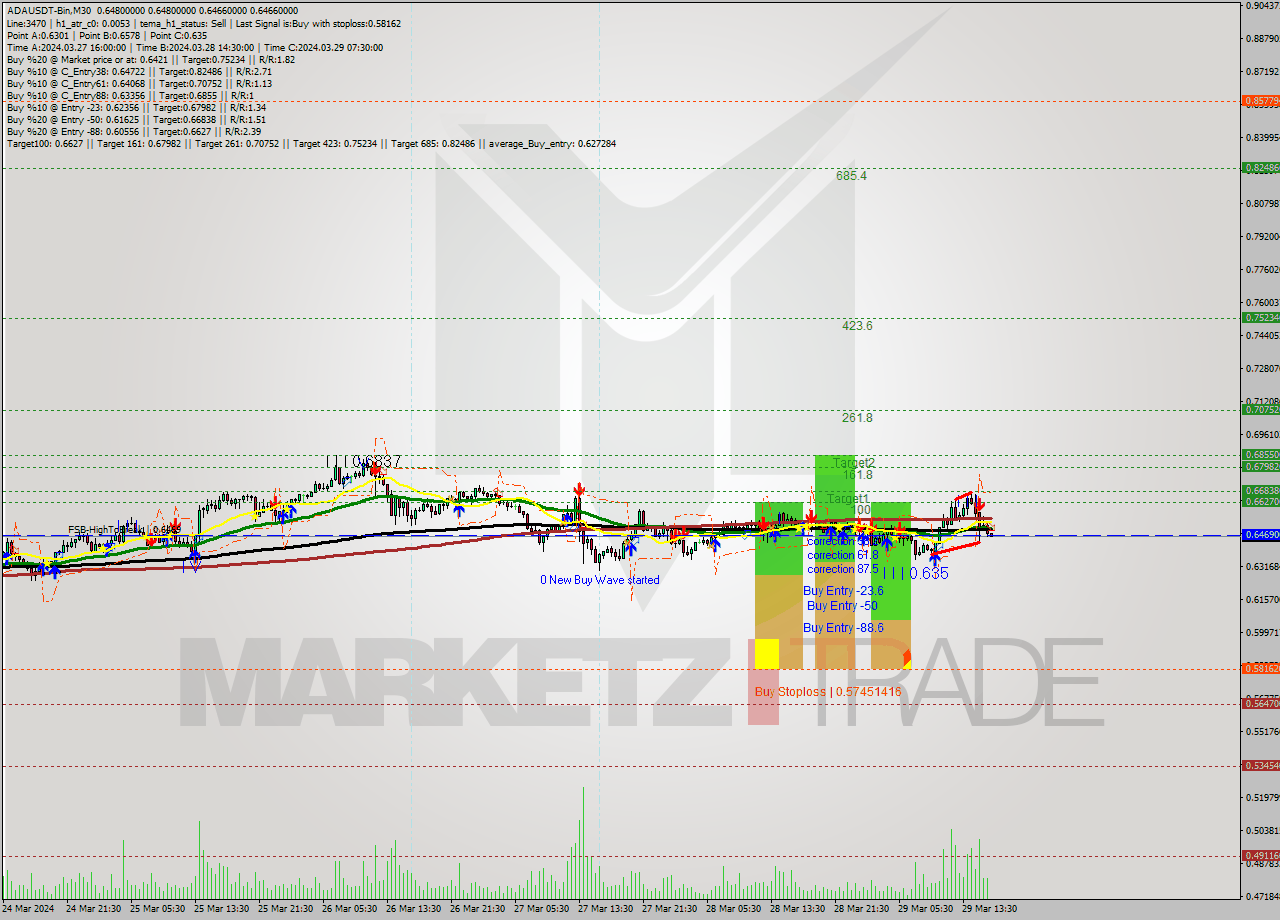Click the green 0.75234 price tag

click(x=1260, y=317)
